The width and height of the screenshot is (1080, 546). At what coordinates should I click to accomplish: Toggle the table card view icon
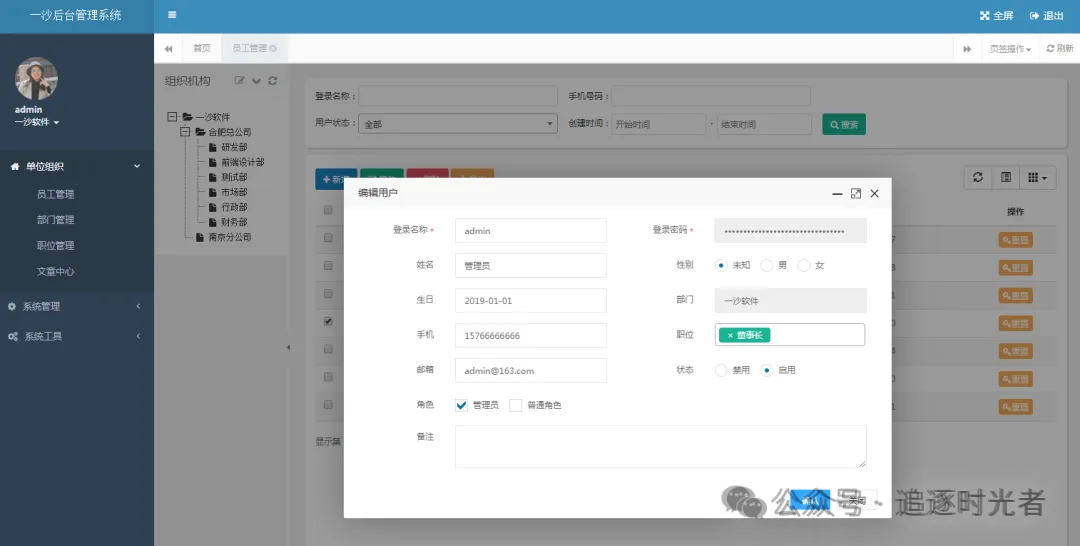(x=1006, y=178)
